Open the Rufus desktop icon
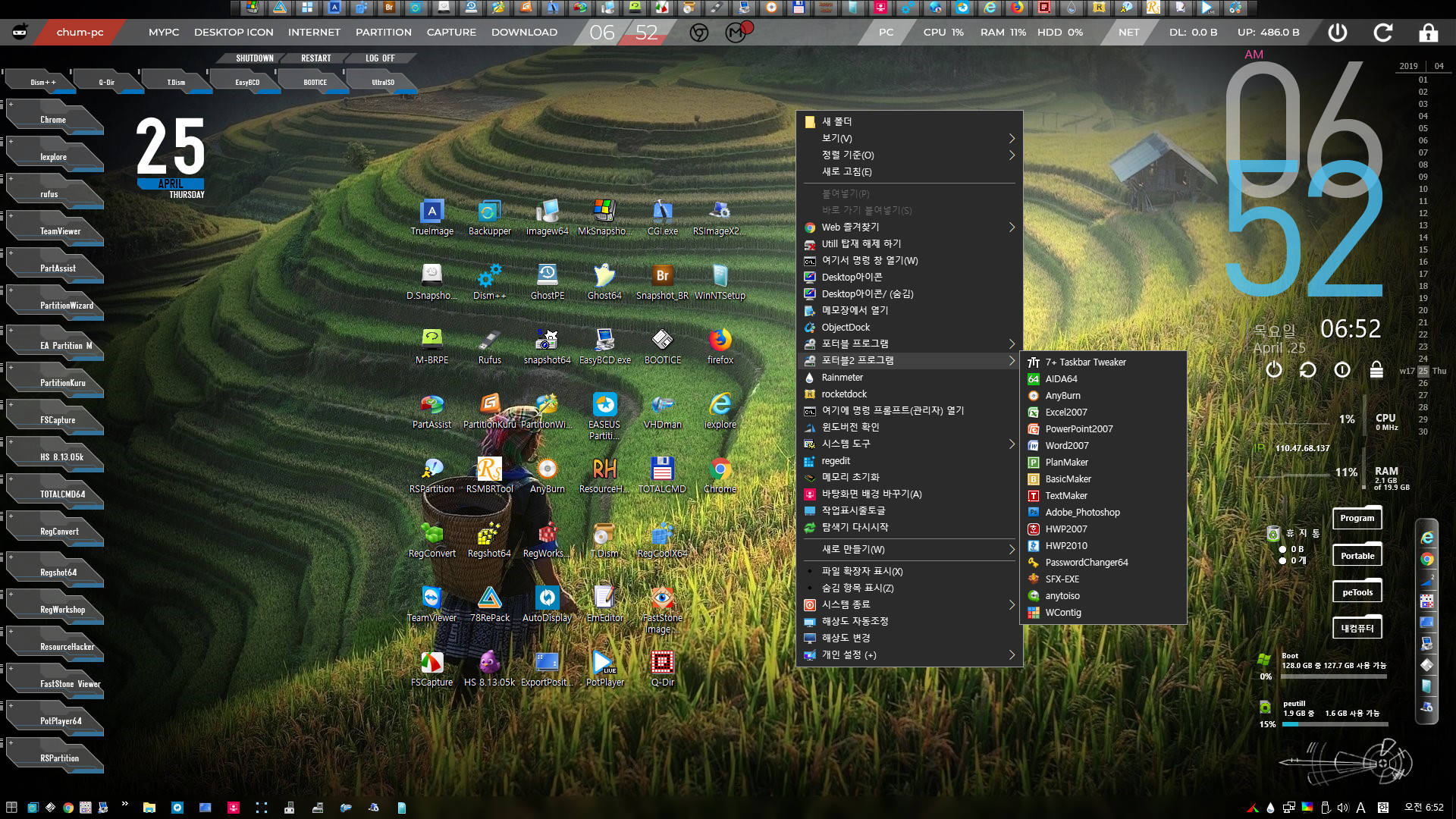The image size is (1456, 819). click(x=489, y=346)
